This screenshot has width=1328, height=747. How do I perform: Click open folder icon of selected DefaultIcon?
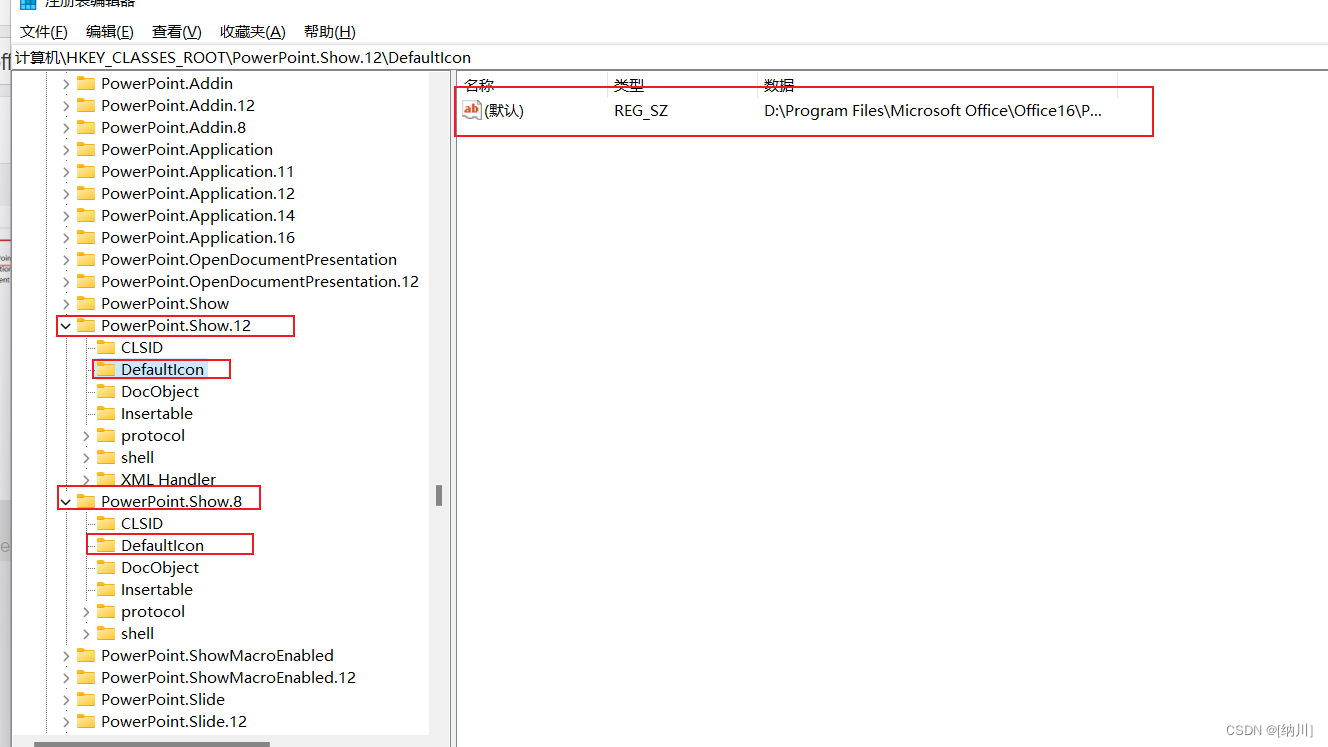pyautogui.click(x=106, y=370)
